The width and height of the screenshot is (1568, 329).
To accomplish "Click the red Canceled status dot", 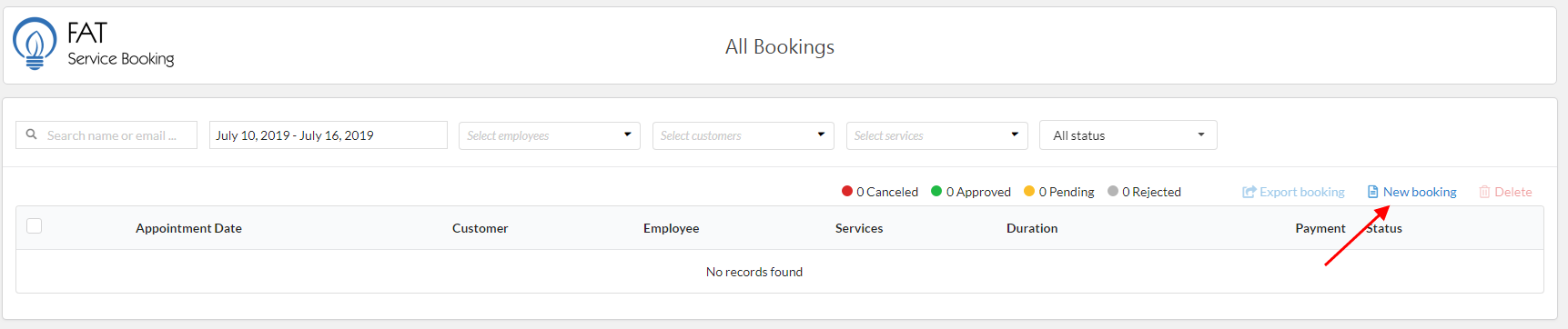I will pyautogui.click(x=847, y=191).
